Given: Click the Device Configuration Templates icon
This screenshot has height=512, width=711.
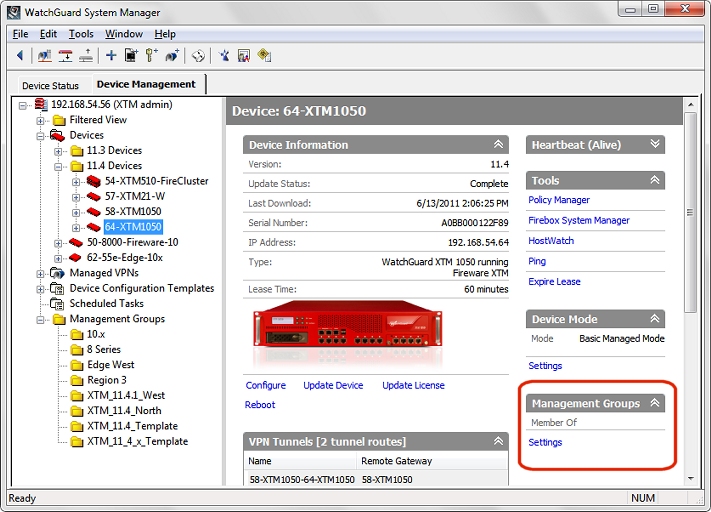Looking at the screenshot, I should [x=58, y=288].
